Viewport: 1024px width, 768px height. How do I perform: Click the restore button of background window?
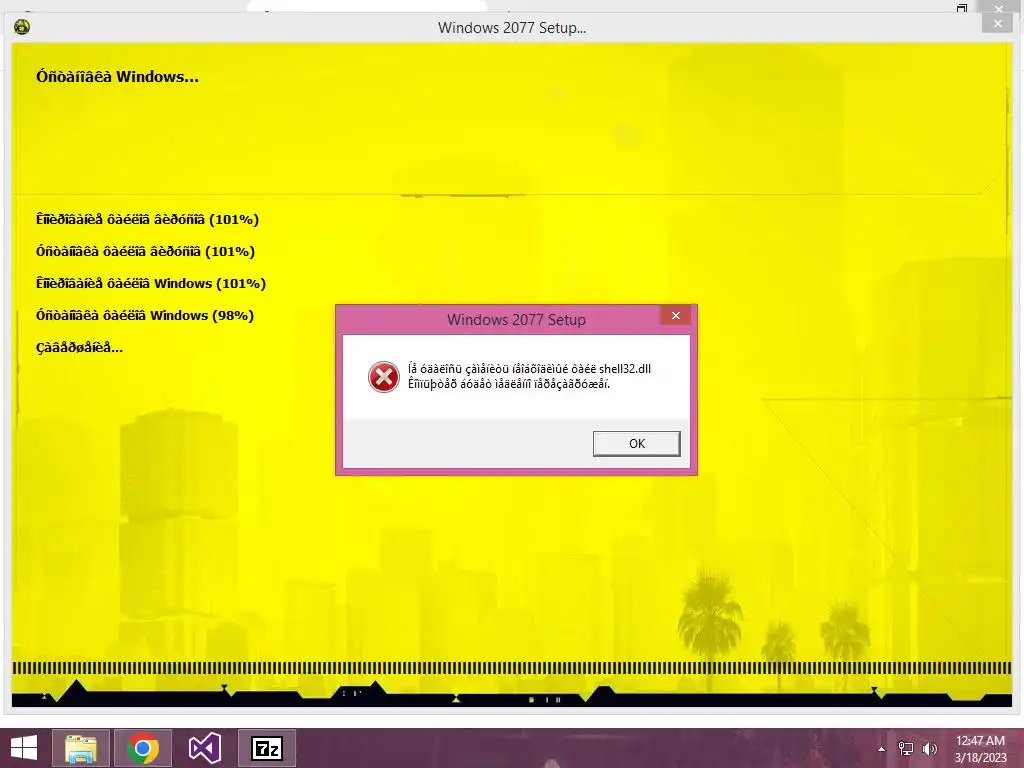click(x=961, y=7)
